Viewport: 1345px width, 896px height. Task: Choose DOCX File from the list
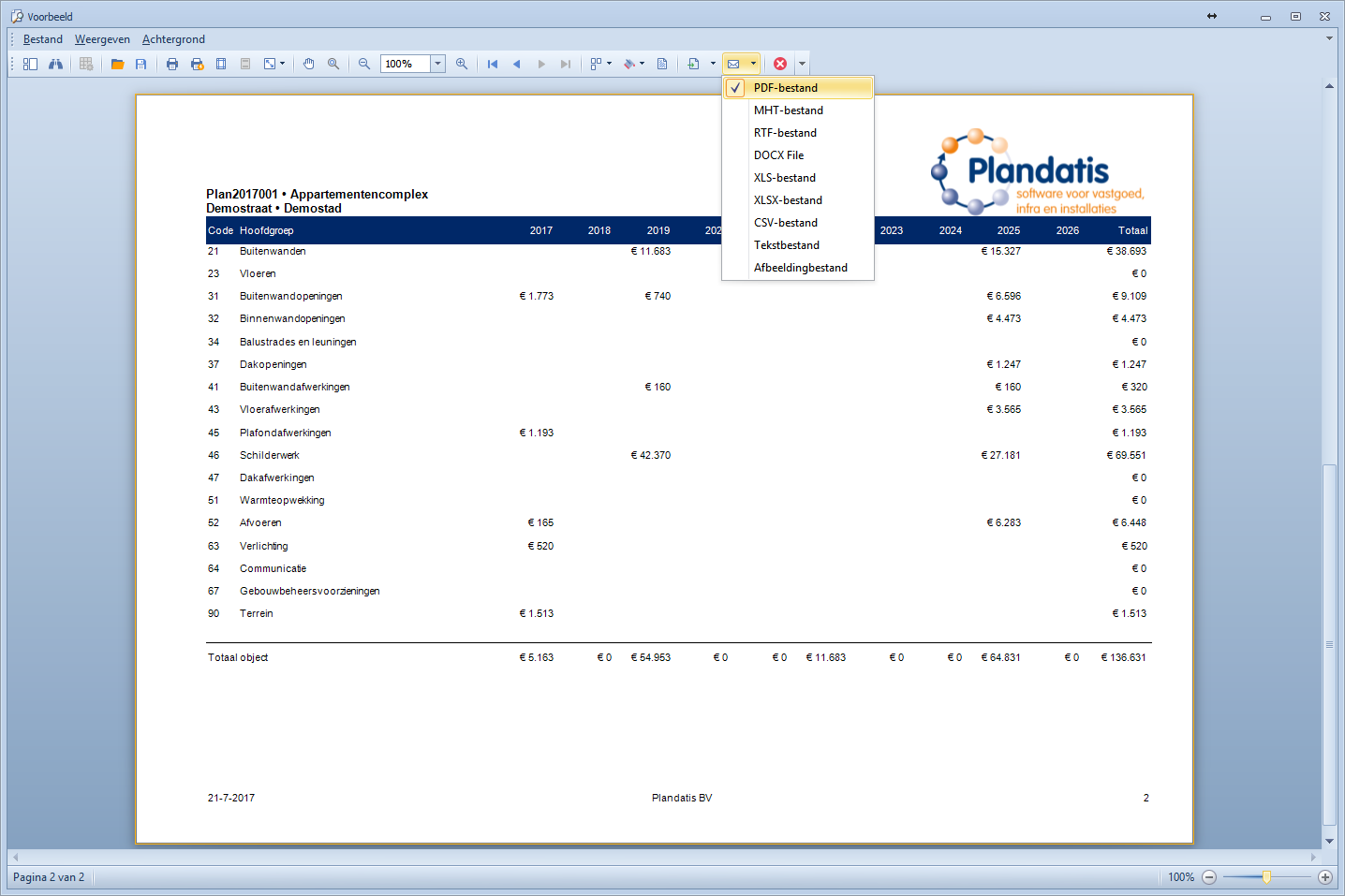[798, 155]
